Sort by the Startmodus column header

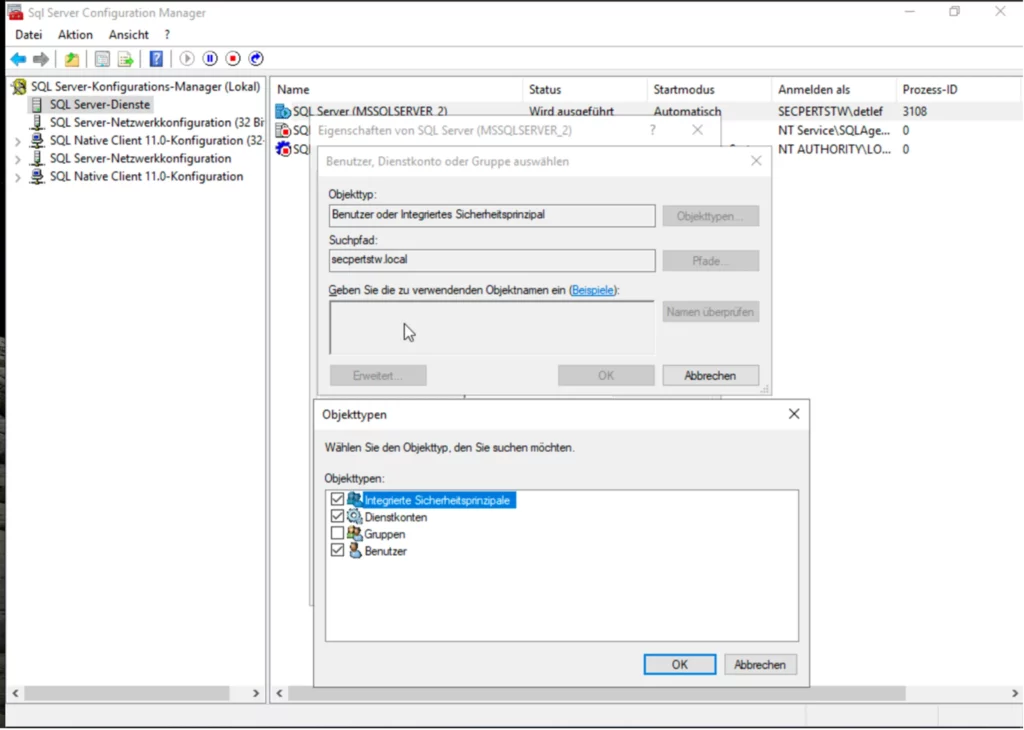pyautogui.click(x=709, y=89)
